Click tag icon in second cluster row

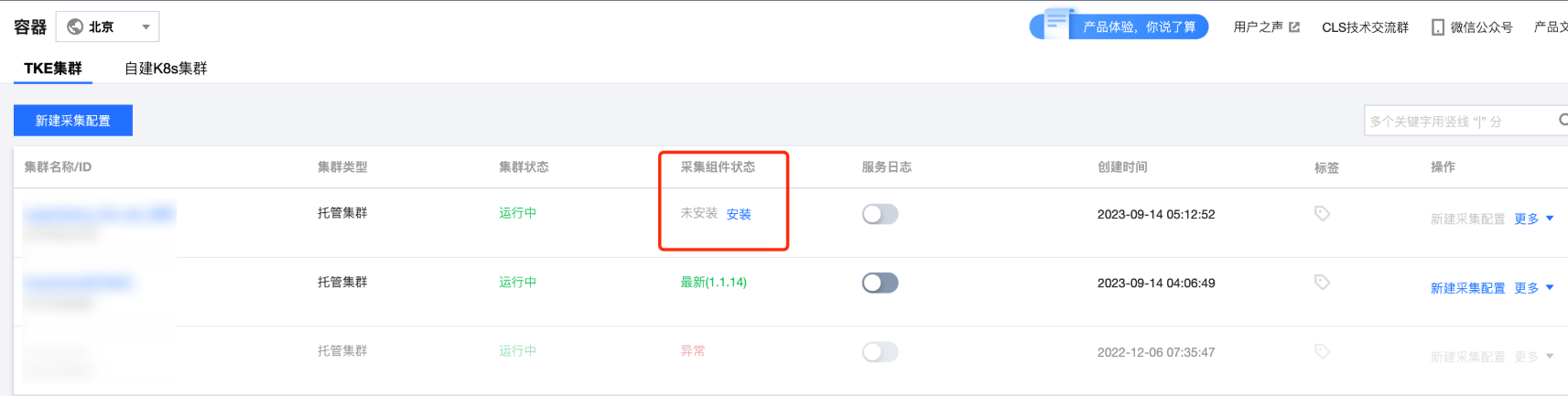pyautogui.click(x=1322, y=283)
